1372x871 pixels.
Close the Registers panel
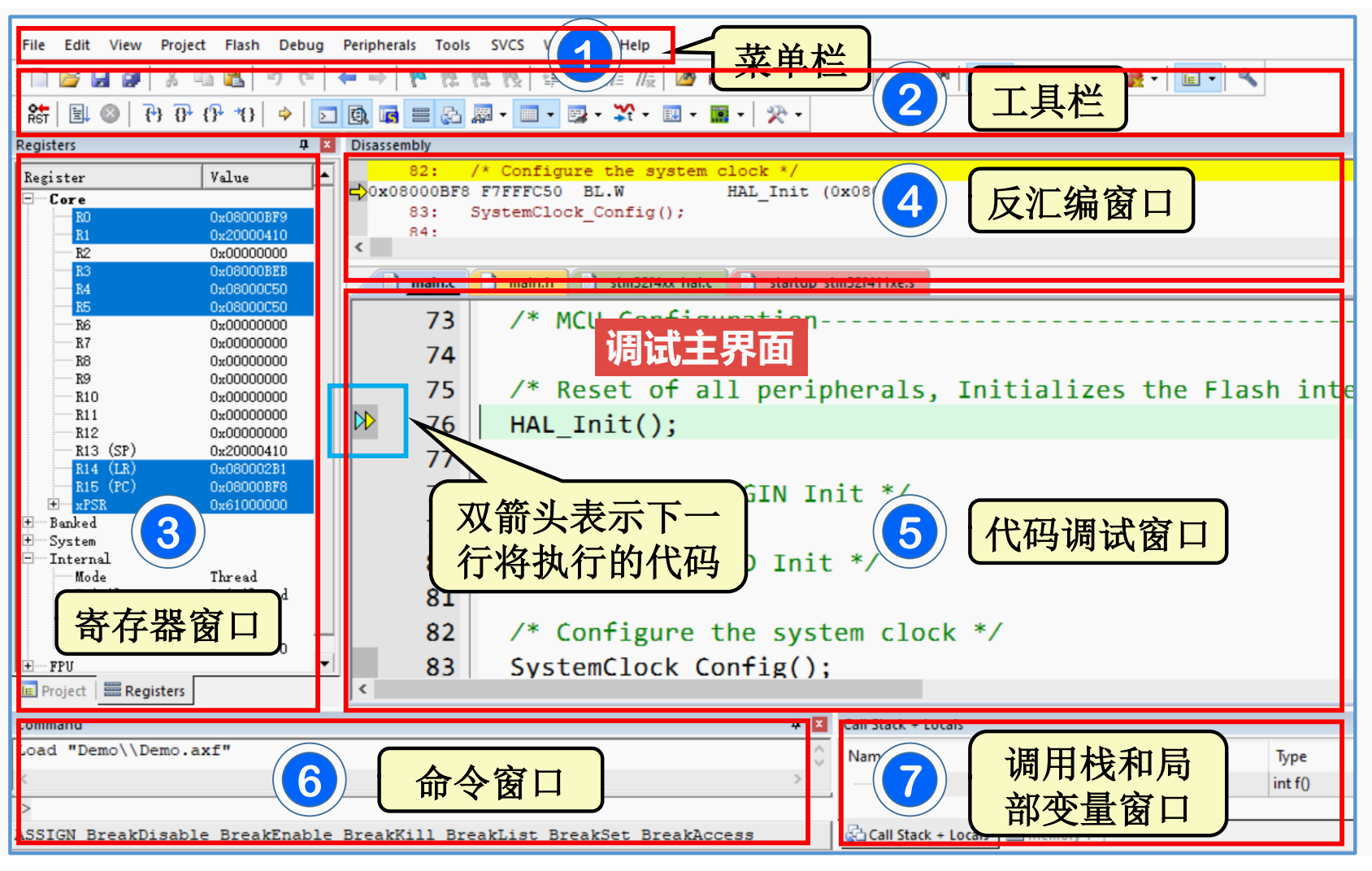(328, 145)
